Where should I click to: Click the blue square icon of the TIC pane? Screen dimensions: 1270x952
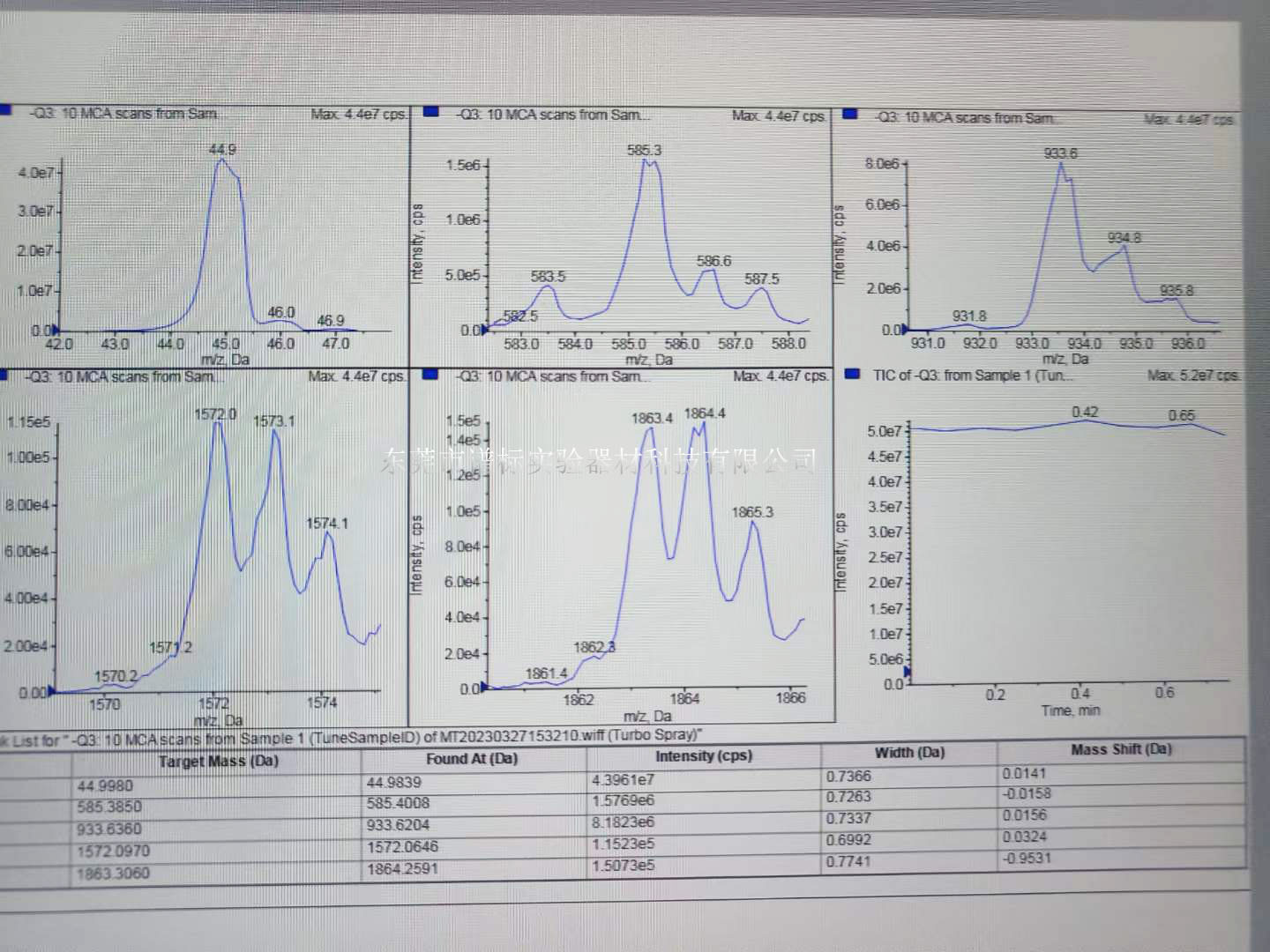coord(852,374)
